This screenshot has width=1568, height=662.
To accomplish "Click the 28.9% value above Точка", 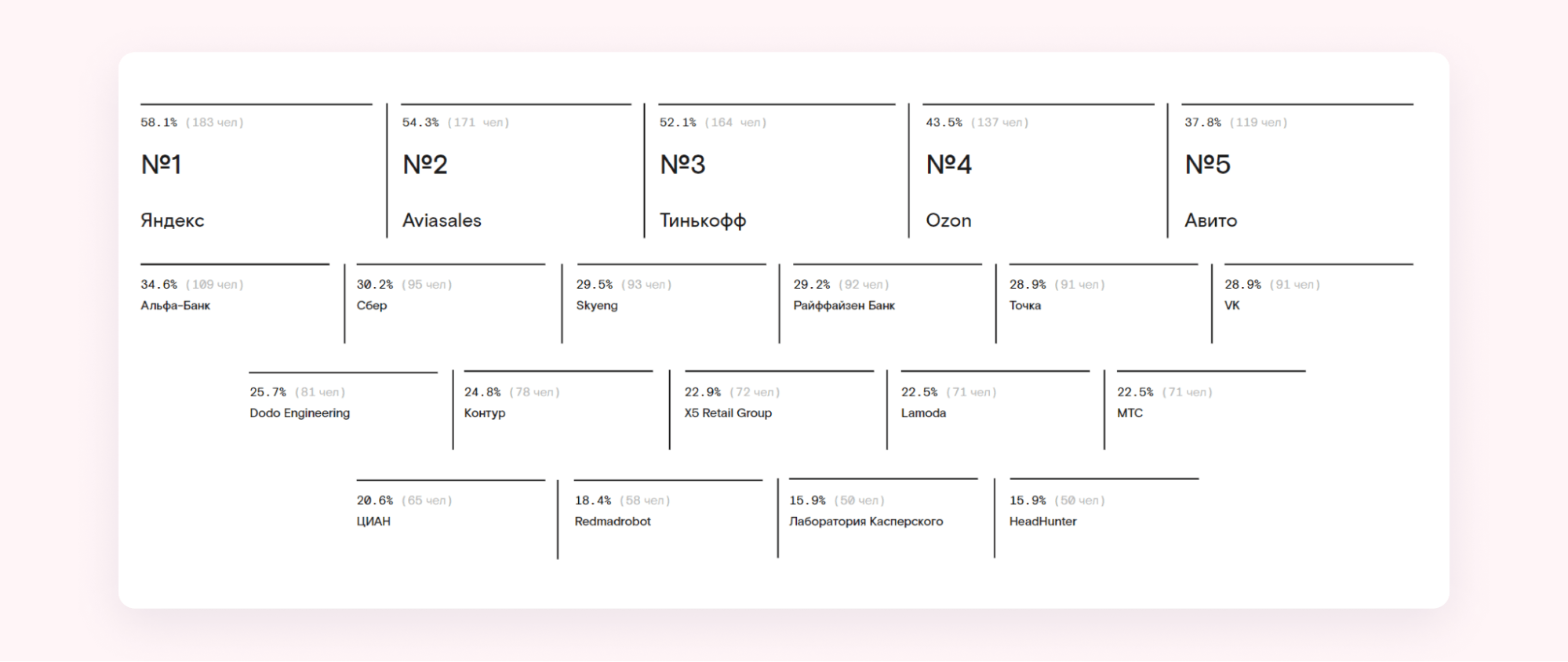I will coord(1028,285).
